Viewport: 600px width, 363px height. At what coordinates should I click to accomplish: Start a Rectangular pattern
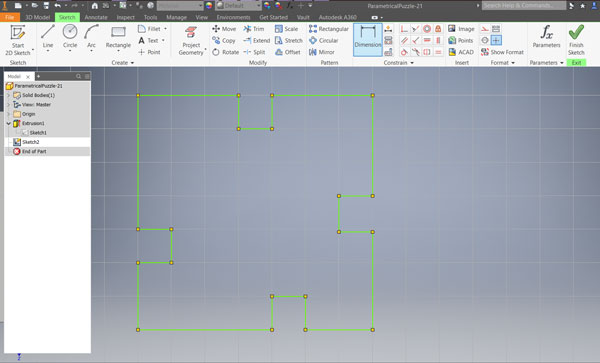[329, 29]
